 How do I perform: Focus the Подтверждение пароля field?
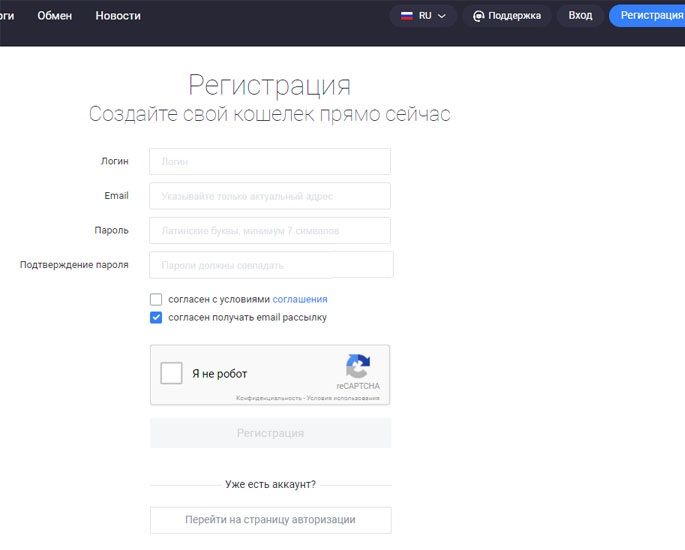[x=271, y=265]
